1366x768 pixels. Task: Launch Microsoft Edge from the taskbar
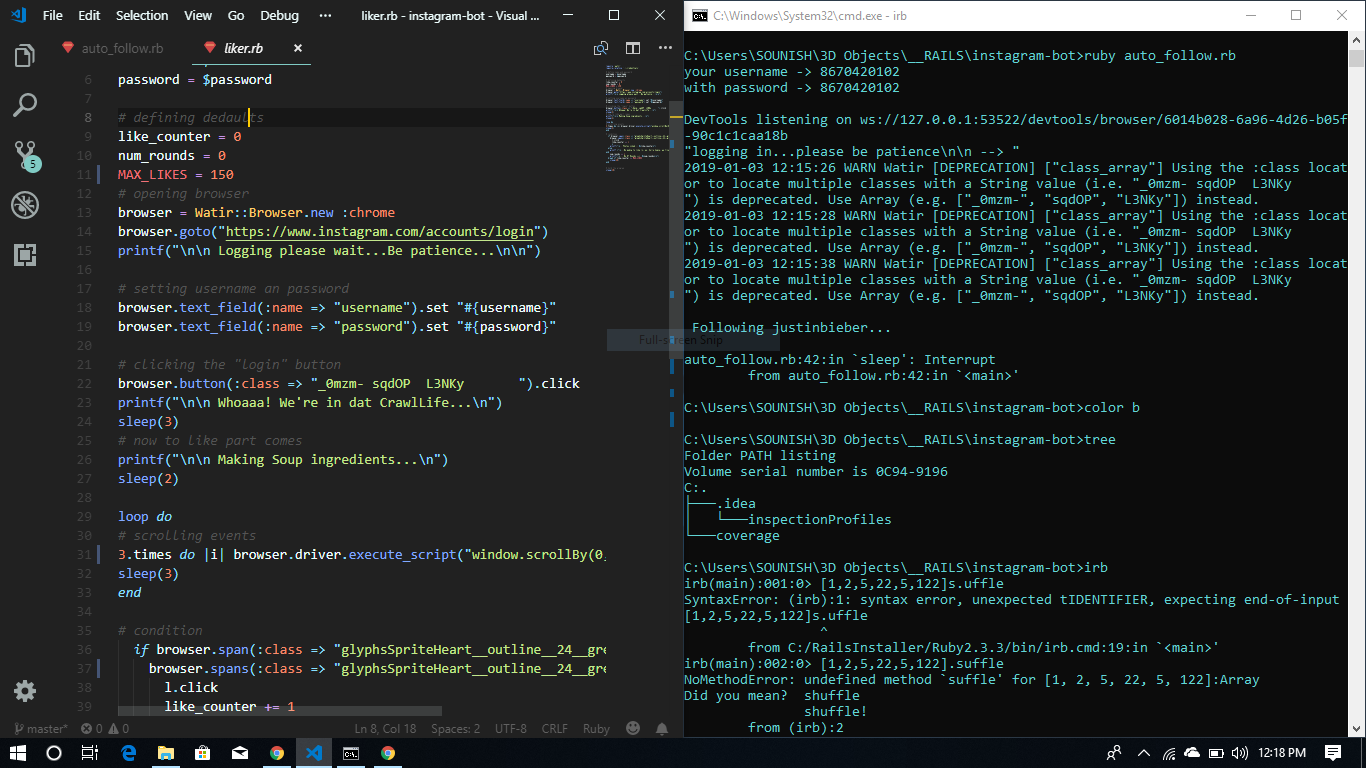[128, 753]
